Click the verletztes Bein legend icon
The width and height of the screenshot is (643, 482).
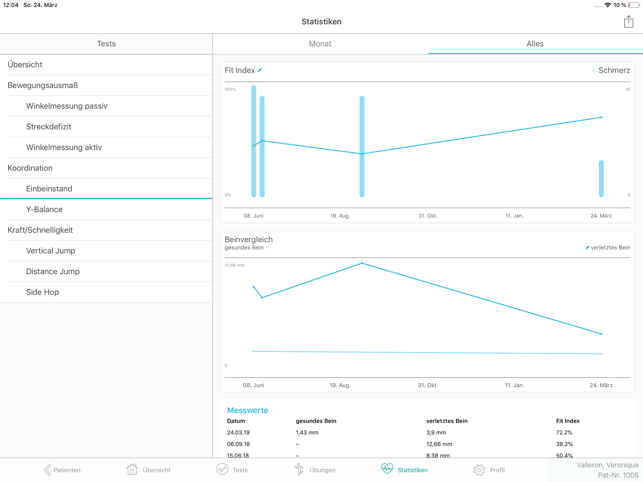[x=587, y=247]
